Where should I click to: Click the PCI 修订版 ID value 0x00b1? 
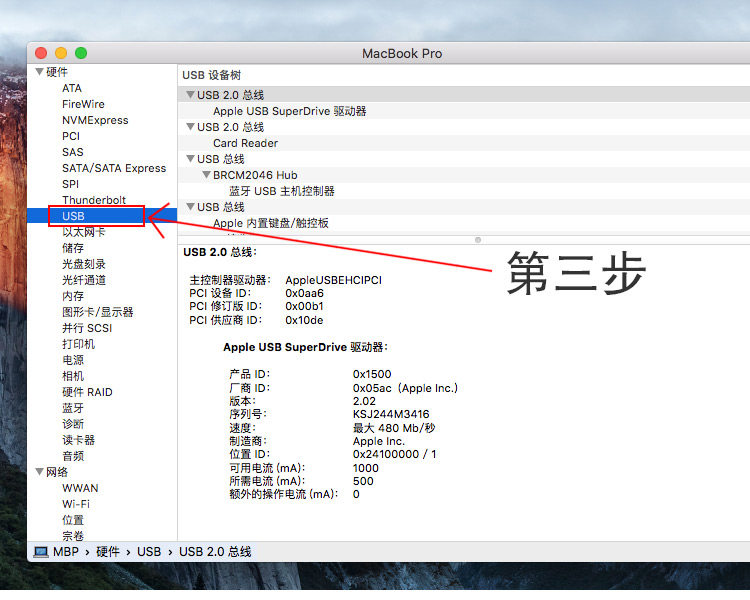[304, 306]
